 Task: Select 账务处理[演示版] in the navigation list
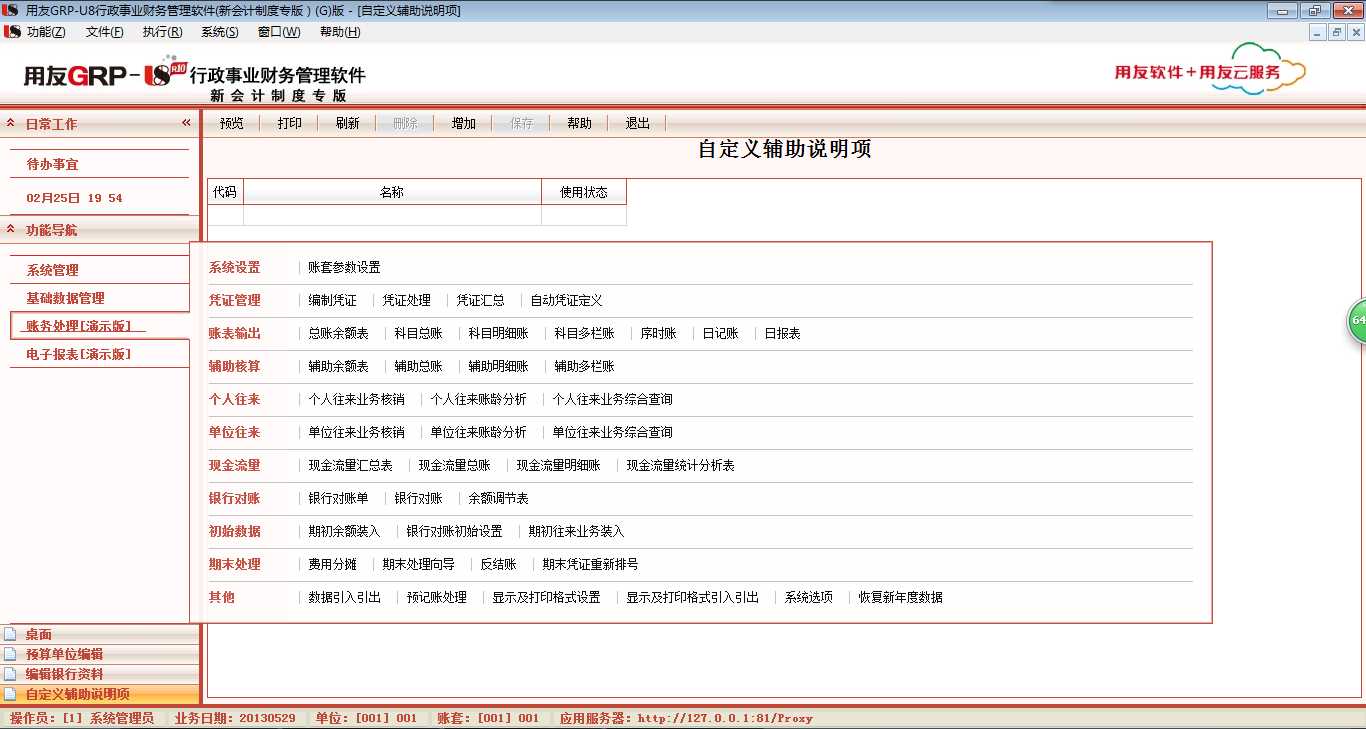click(x=78, y=326)
